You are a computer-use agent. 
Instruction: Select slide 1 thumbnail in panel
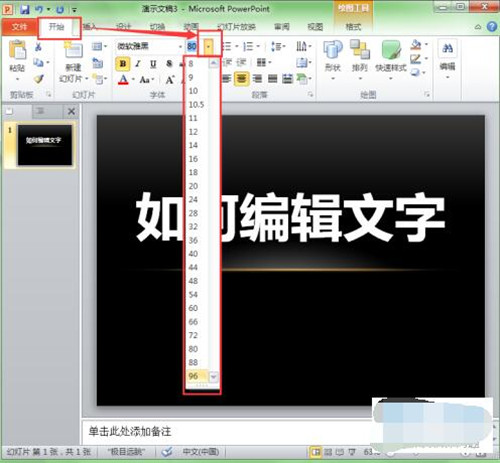coord(45,145)
